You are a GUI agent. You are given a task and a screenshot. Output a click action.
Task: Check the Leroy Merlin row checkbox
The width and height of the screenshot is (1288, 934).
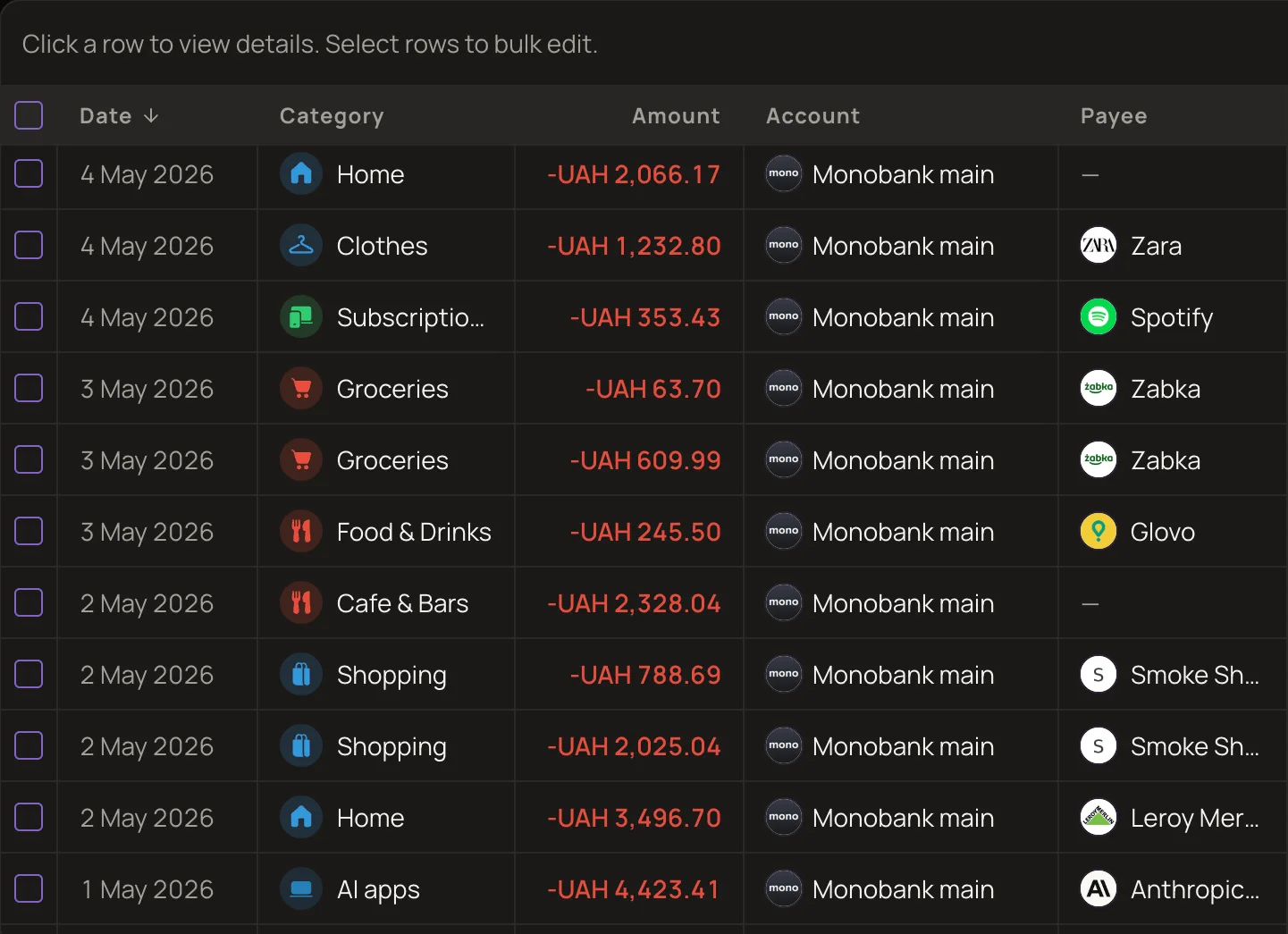point(29,817)
